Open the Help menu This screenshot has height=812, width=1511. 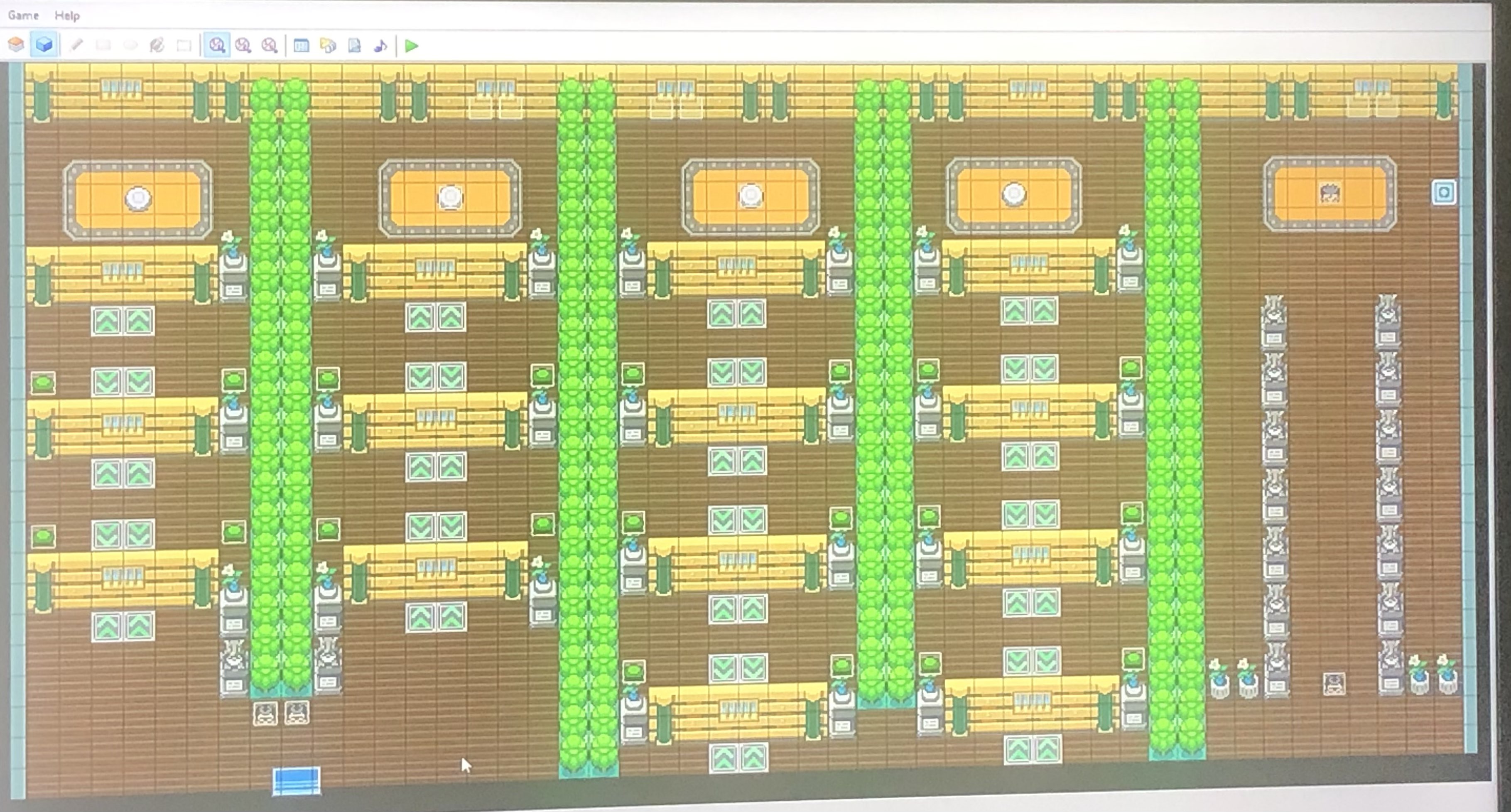click(67, 16)
